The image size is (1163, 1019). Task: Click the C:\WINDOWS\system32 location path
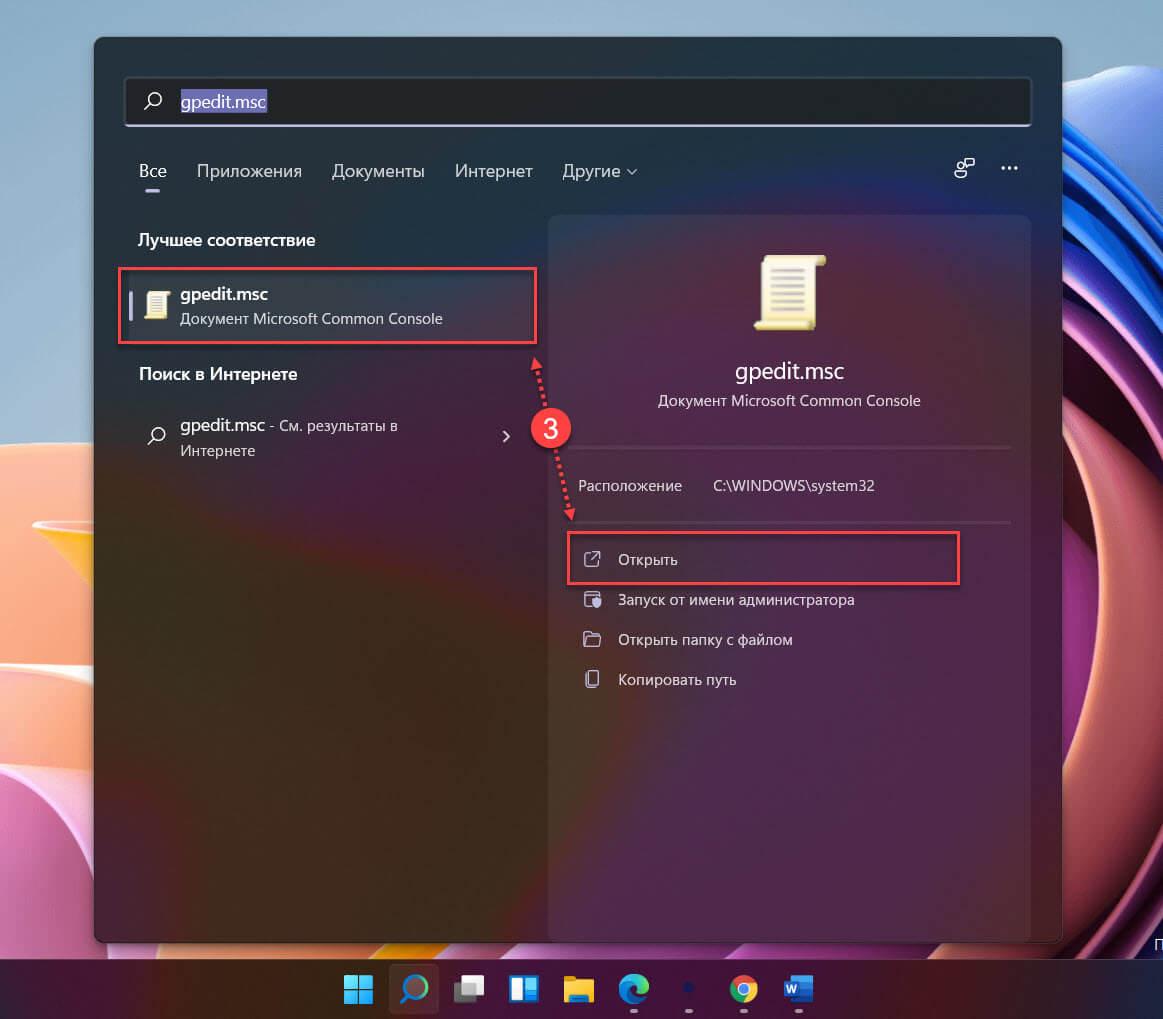point(794,486)
